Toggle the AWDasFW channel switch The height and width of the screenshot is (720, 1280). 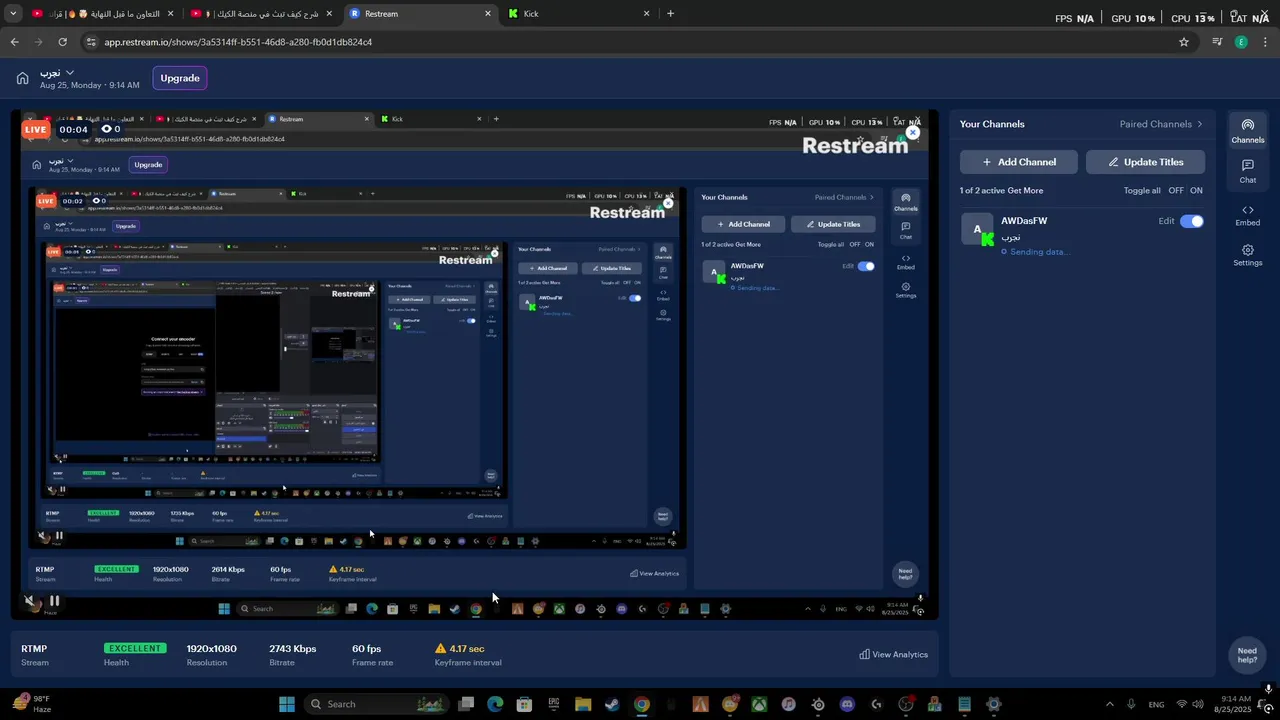pos(1191,221)
